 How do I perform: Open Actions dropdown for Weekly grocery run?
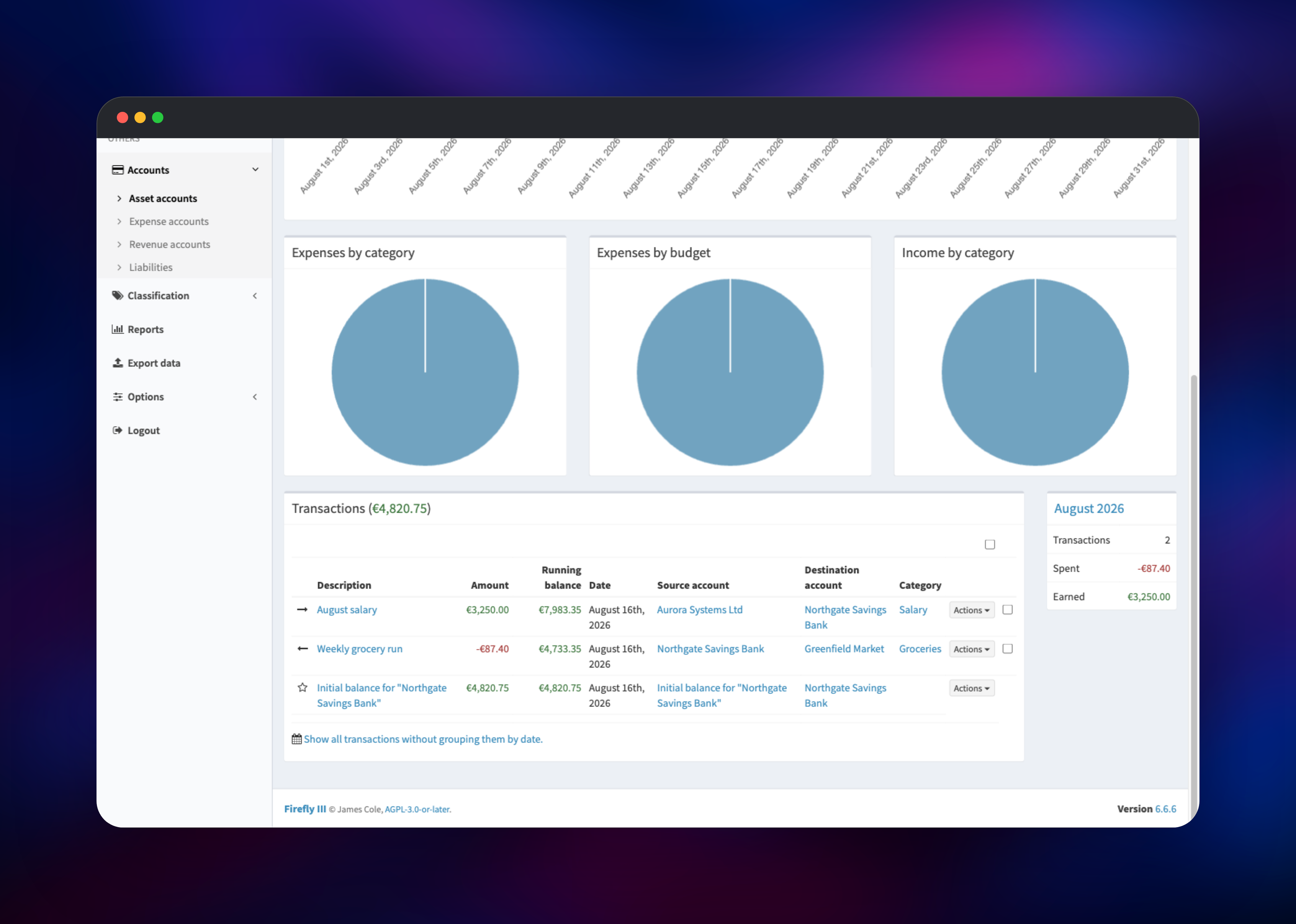tap(972, 649)
